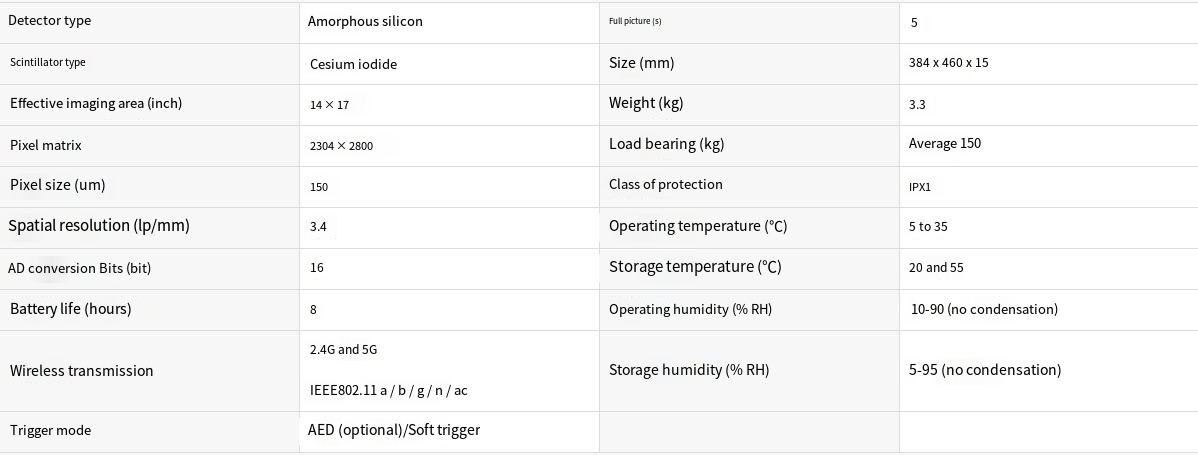Click the "Wireless transmission" row label
Image resolution: width=1198 pixels, height=455 pixels.
click(x=82, y=371)
